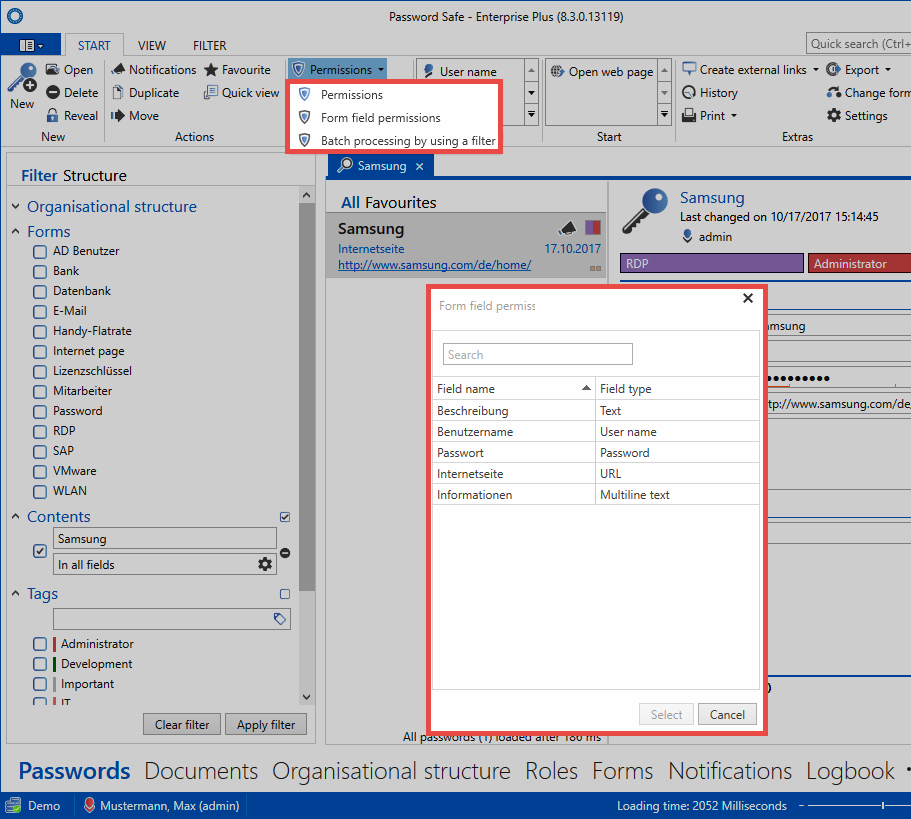
Task: Mark record as Favourite
Action: click(238, 70)
